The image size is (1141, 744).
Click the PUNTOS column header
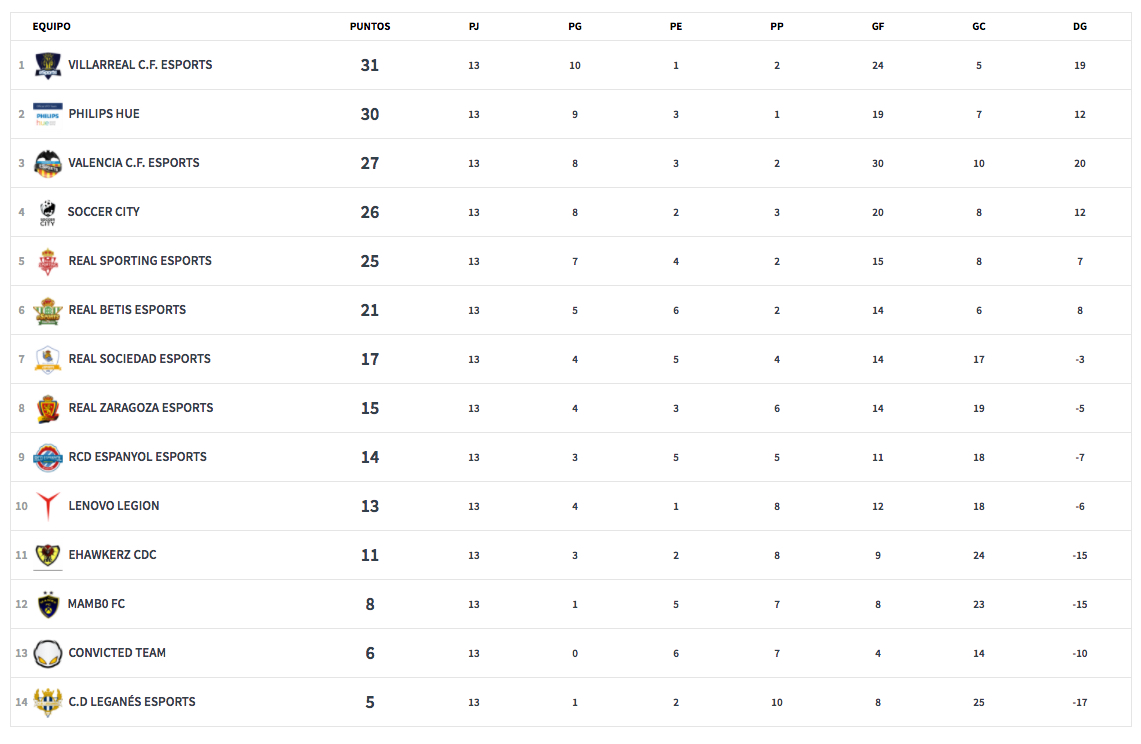coord(370,27)
